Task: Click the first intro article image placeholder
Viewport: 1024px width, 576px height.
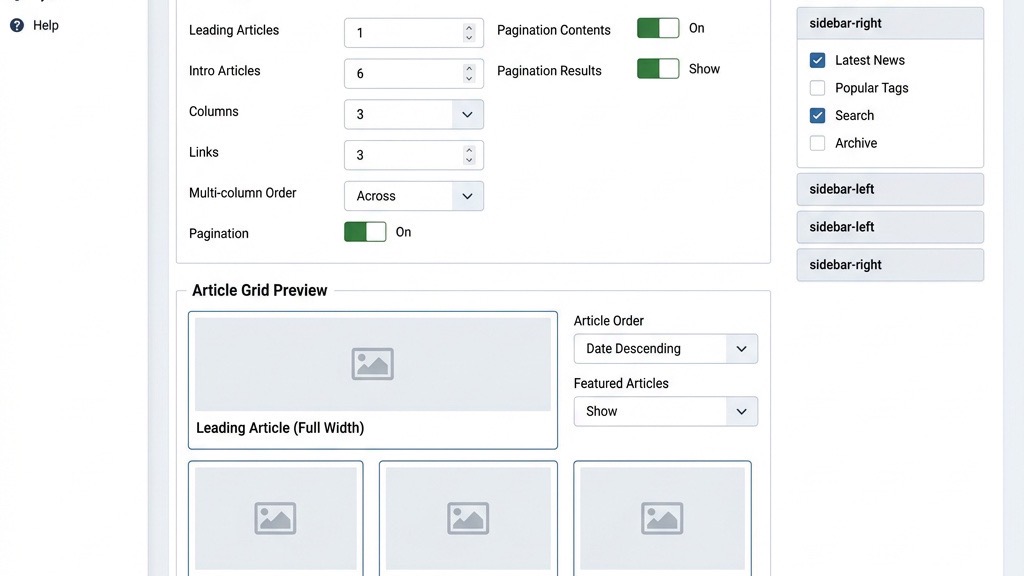Action: pyautogui.click(x=275, y=518)
